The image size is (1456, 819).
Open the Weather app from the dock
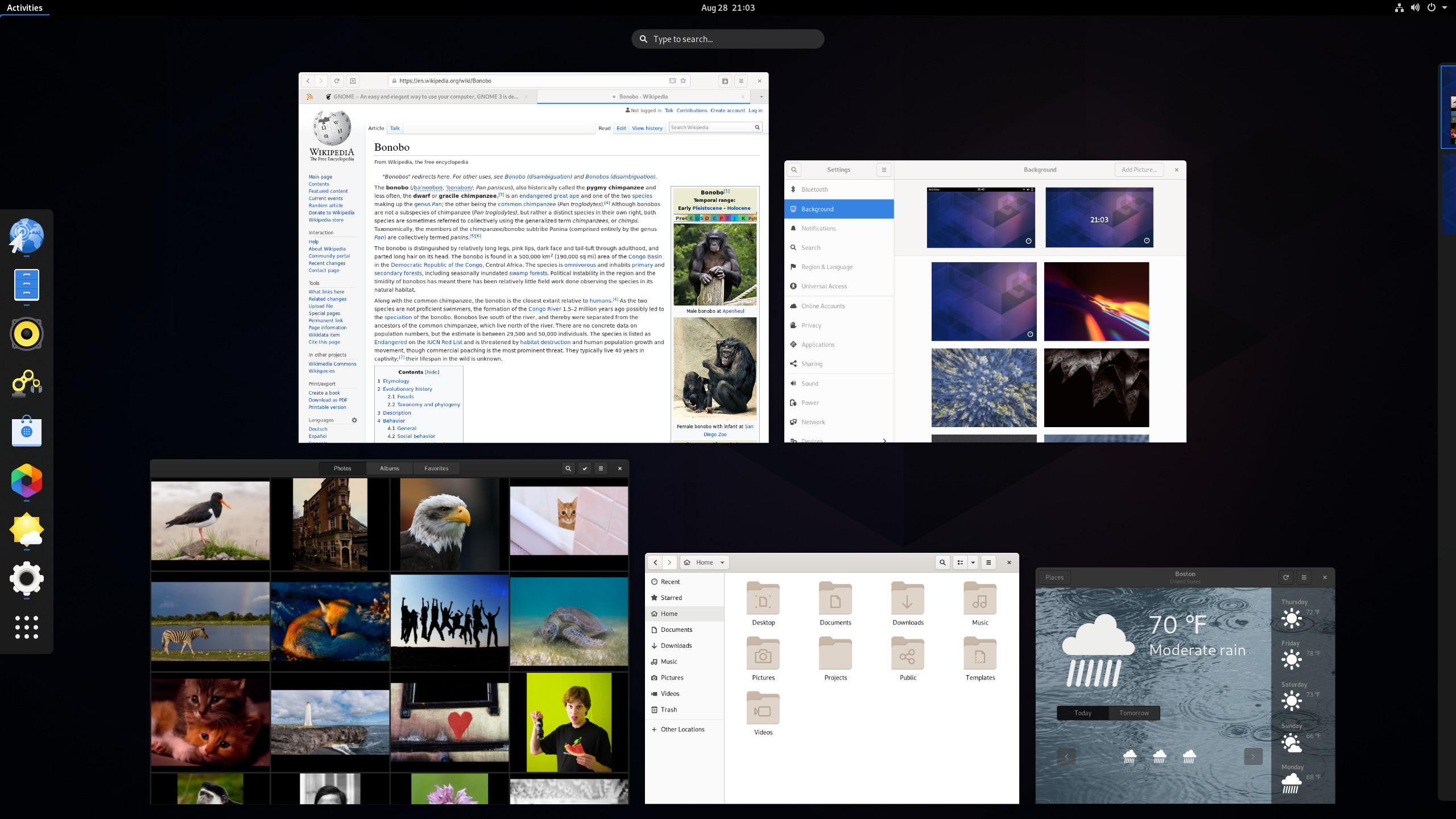26,530
